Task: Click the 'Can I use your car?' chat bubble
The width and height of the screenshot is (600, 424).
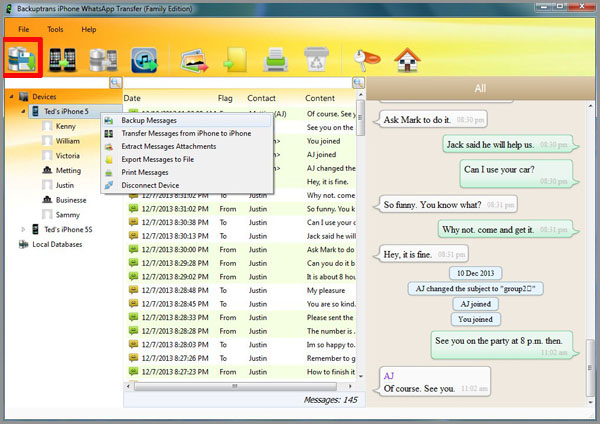Action: (517, 174)
